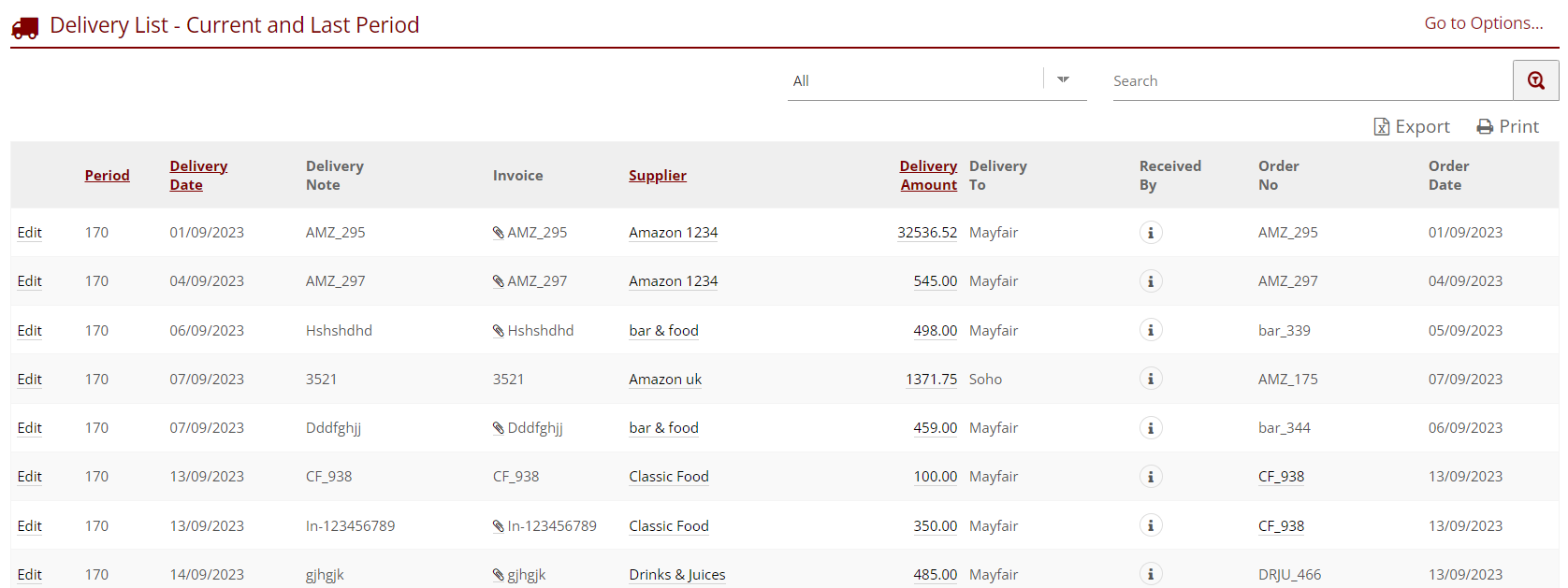This screenshot has width=1568, height=588.
Task: Open received-by info icon for AMZ_295 row
Action: point(1151,233)
